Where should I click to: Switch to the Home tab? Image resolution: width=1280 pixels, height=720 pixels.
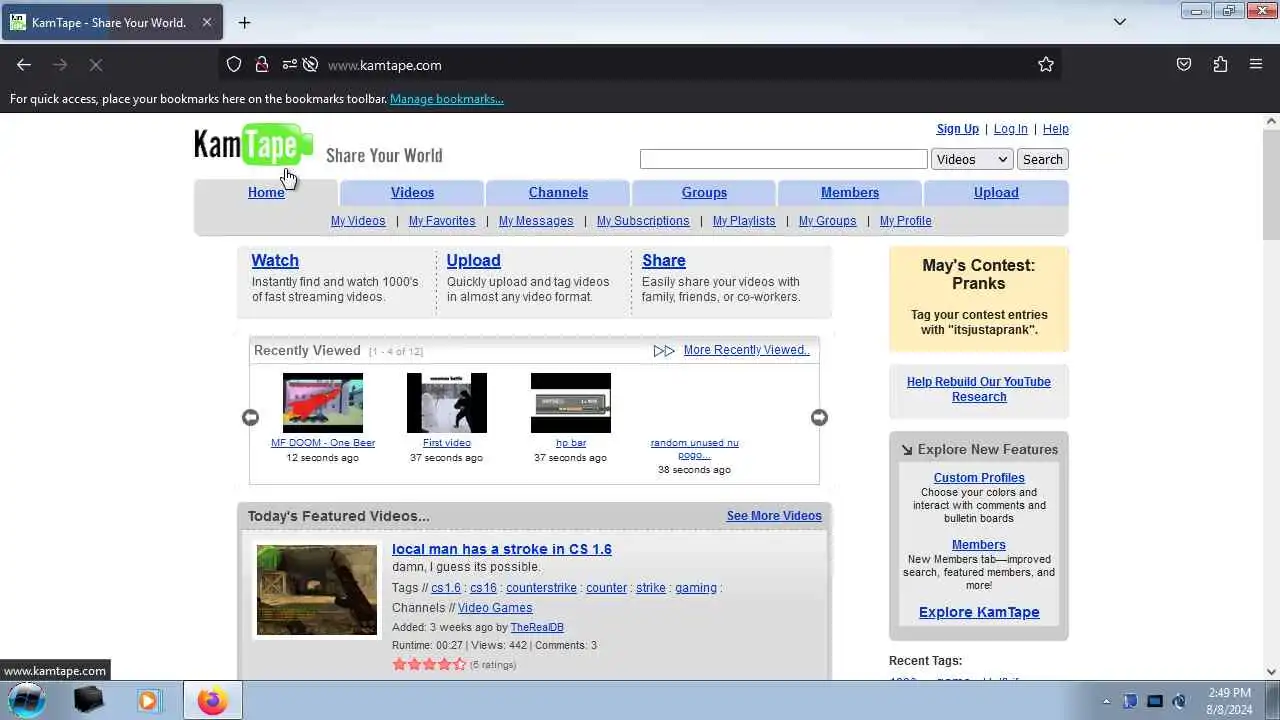coord(266,192)
